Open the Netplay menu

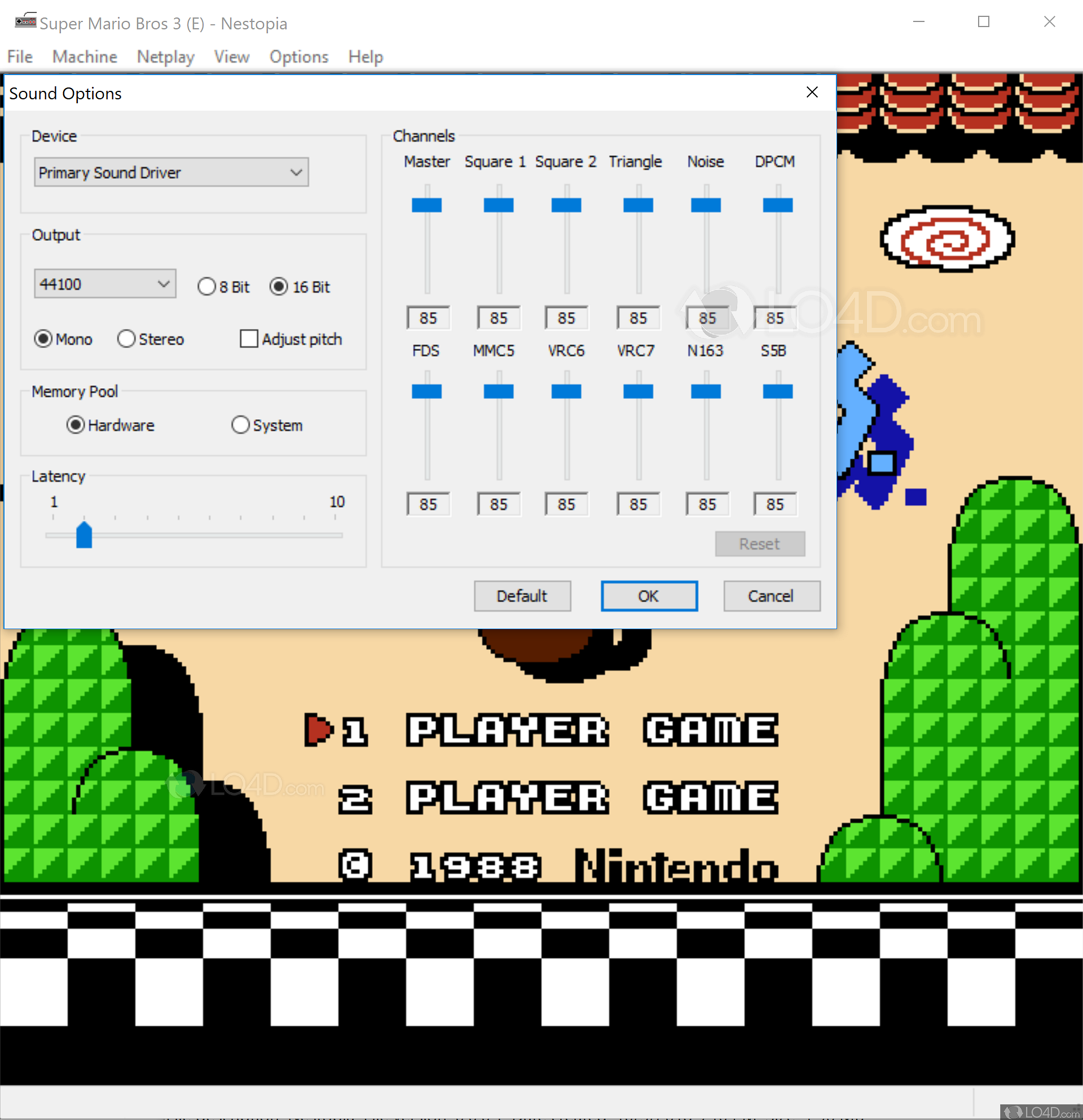(x=166, y=56)
